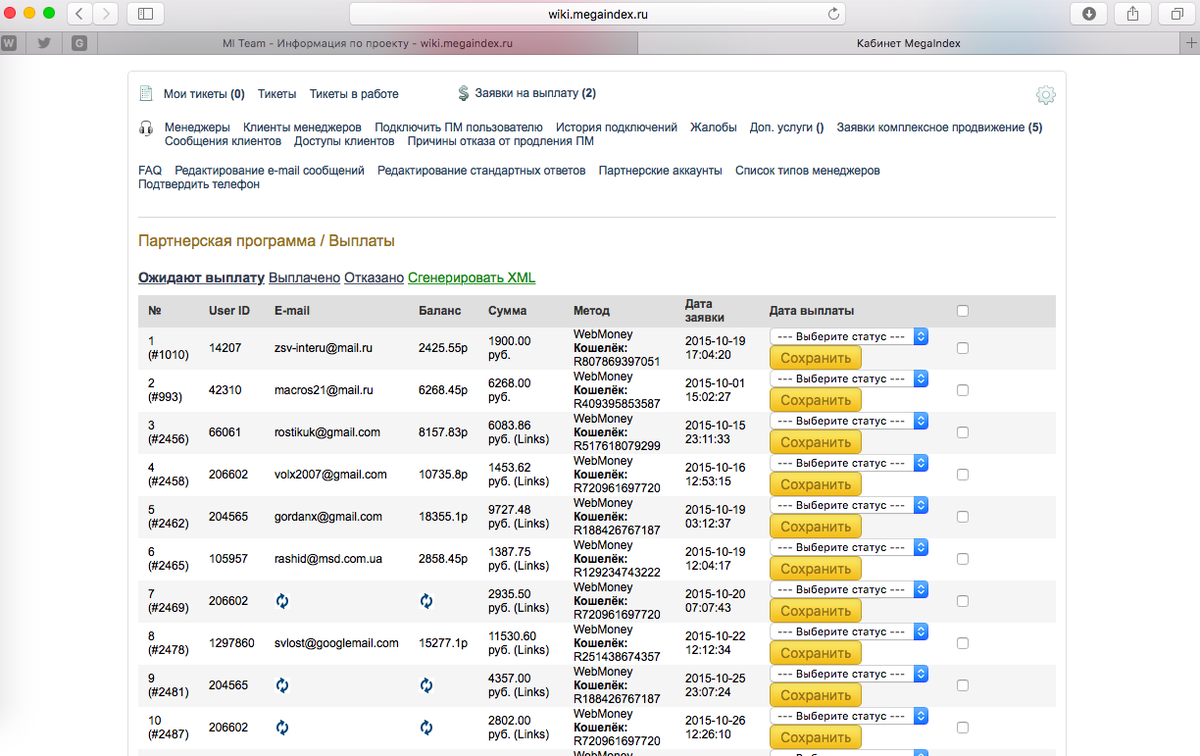
Task: Open the Подтвердить телефон link
Action: 199,185
